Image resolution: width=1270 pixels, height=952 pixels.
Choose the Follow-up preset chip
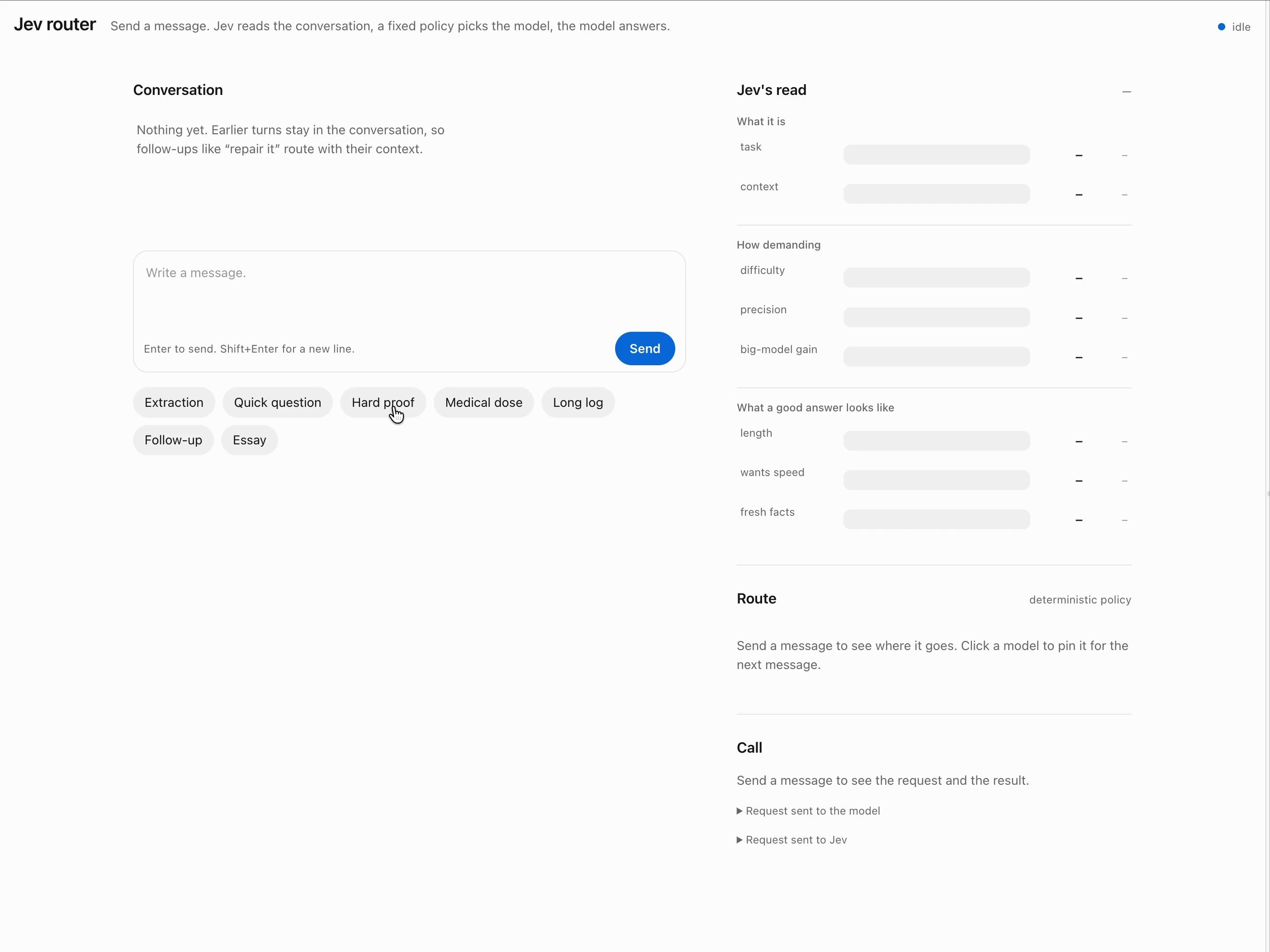click(x=173, y=440)
